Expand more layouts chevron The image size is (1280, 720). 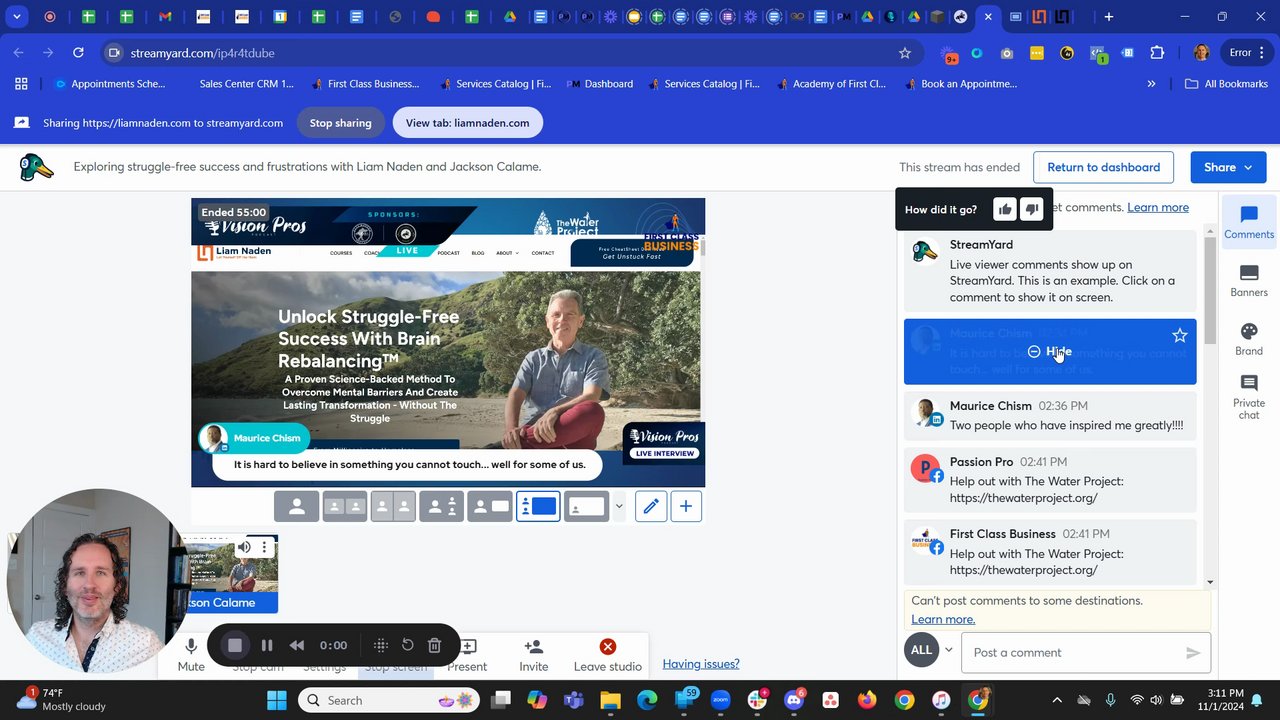point(618,507)
